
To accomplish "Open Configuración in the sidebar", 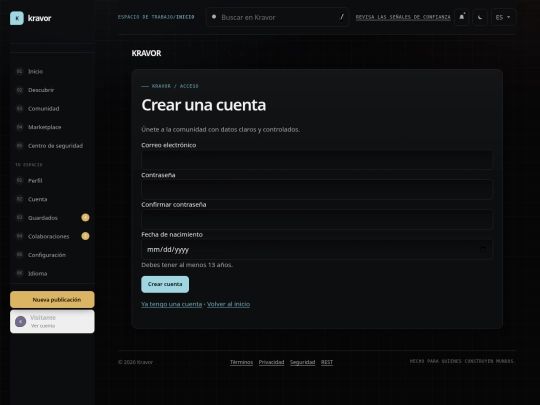I will (52, 255).
